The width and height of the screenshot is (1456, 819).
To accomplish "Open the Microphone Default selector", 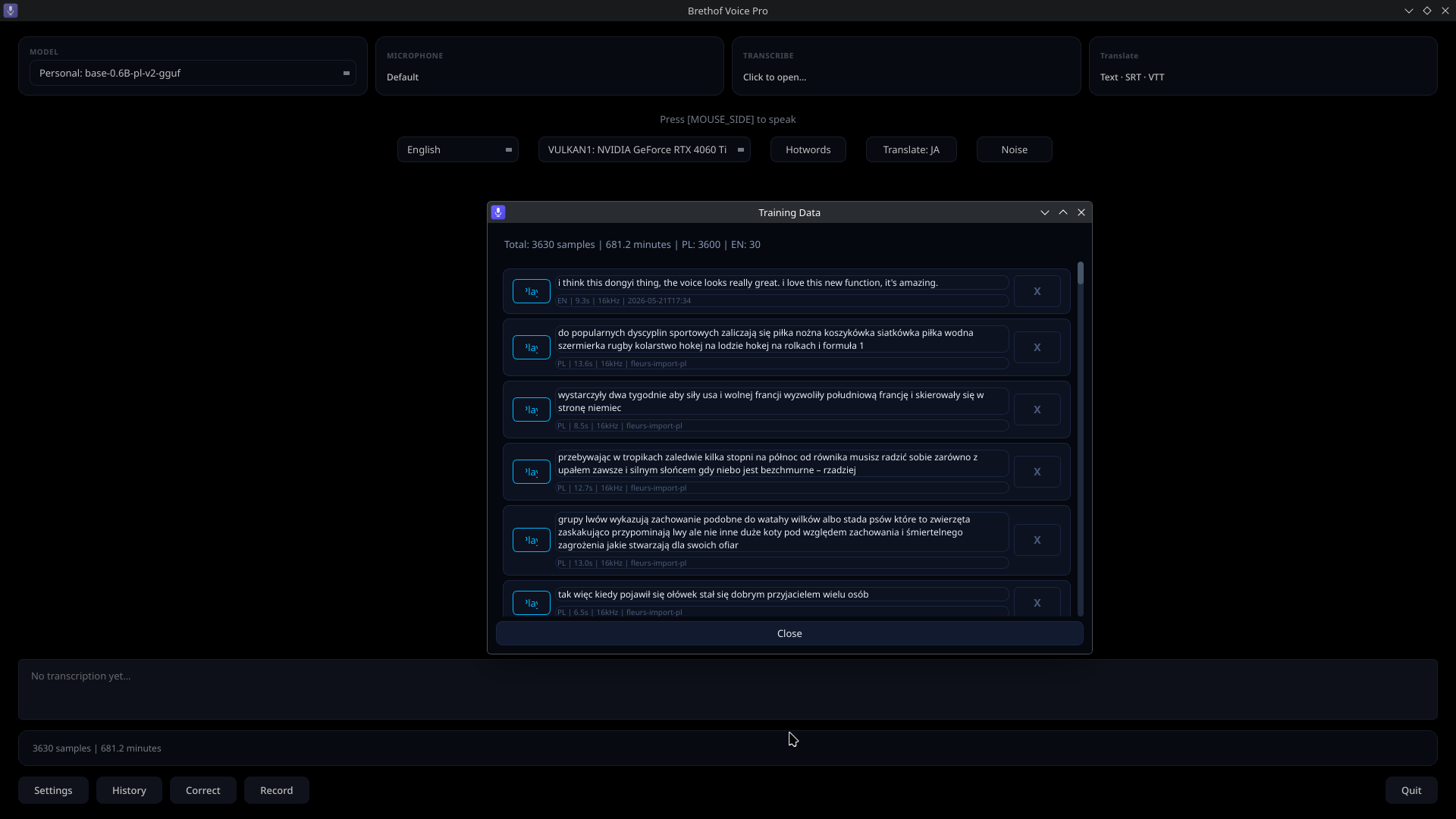I will (550, 66).
